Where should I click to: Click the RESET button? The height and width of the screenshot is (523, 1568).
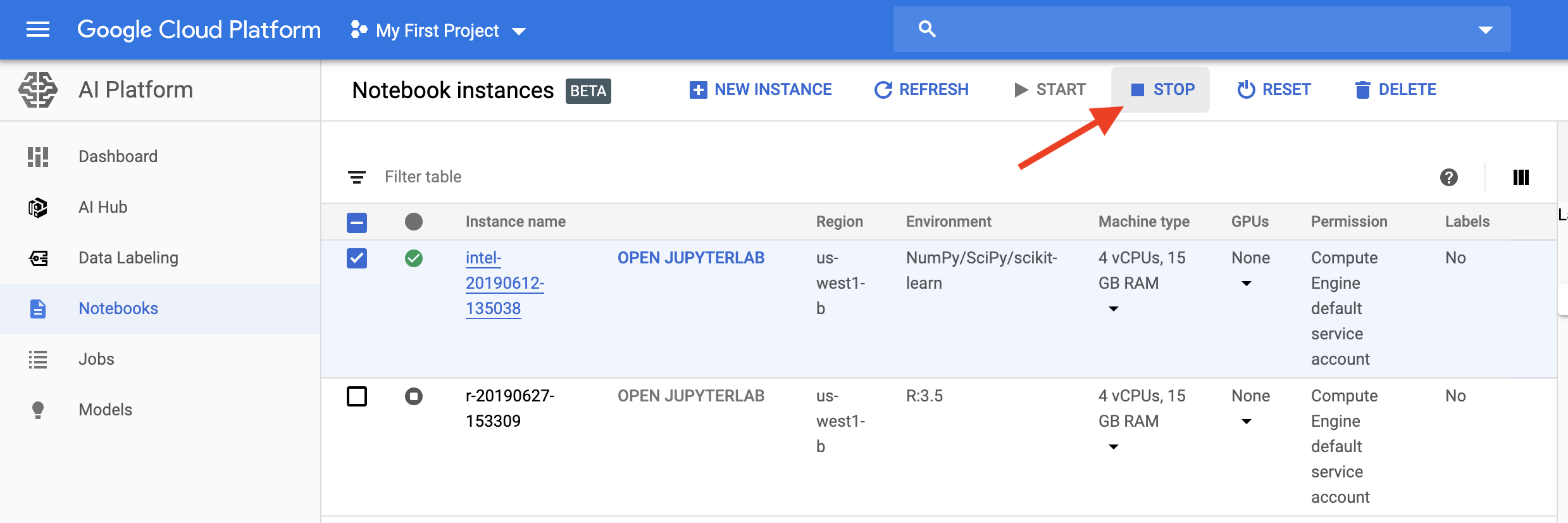[x=1274, y=90]
